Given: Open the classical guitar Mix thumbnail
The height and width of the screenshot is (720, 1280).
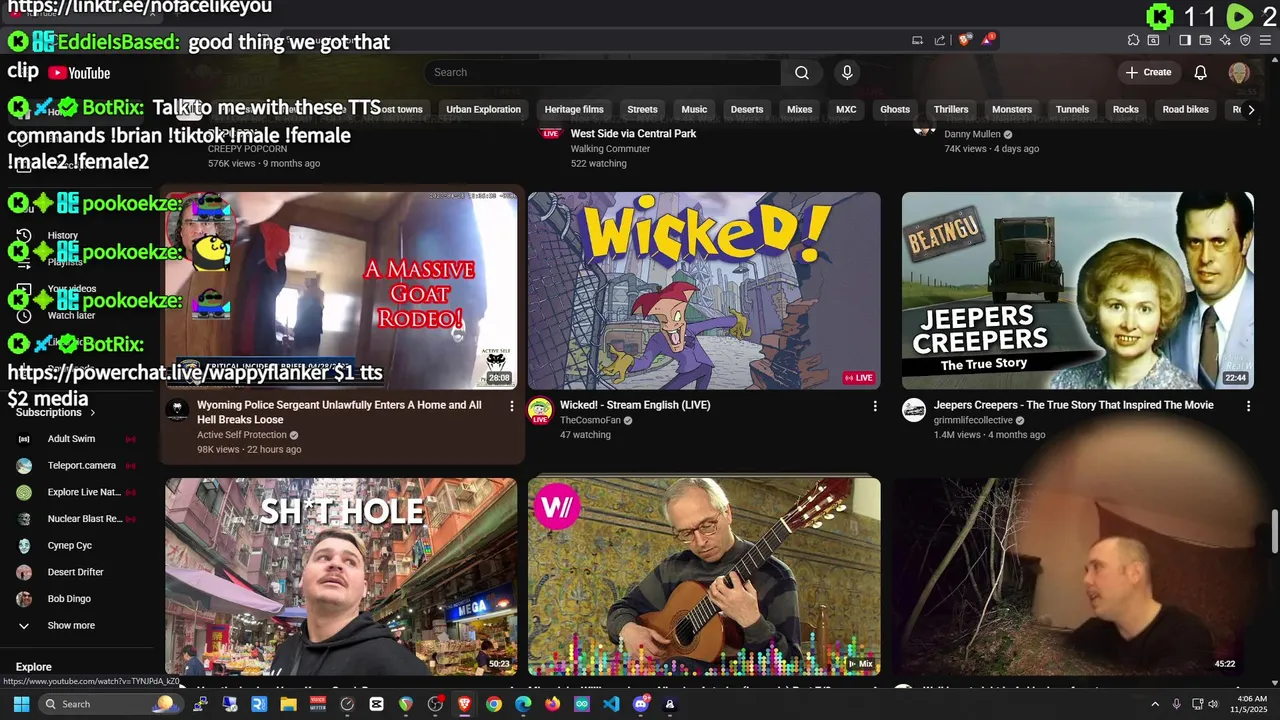Looking at the screenshot, I should [704, 576].
